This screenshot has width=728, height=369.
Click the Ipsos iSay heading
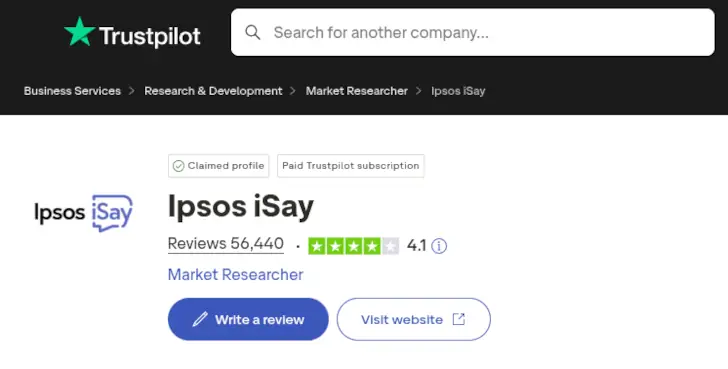(240, 207)
